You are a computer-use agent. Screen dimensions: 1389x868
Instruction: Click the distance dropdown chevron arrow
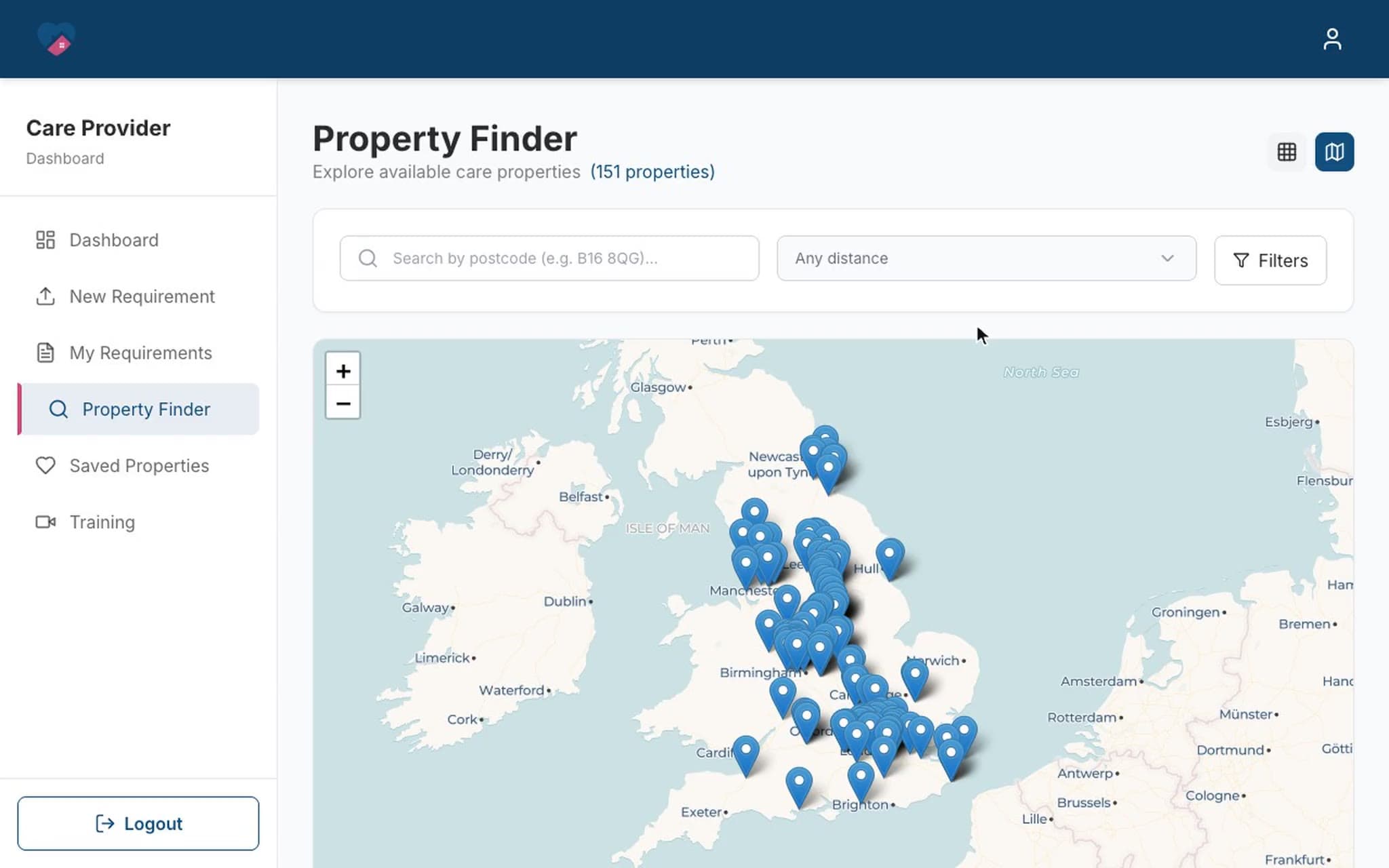(x=1167, y=258)
